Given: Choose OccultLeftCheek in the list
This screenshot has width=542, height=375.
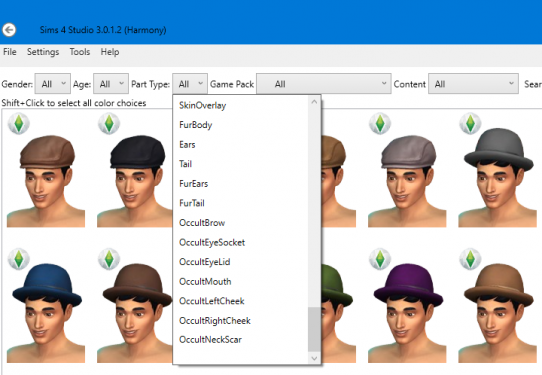Looking at the screenshot, I should pos(240,301).
